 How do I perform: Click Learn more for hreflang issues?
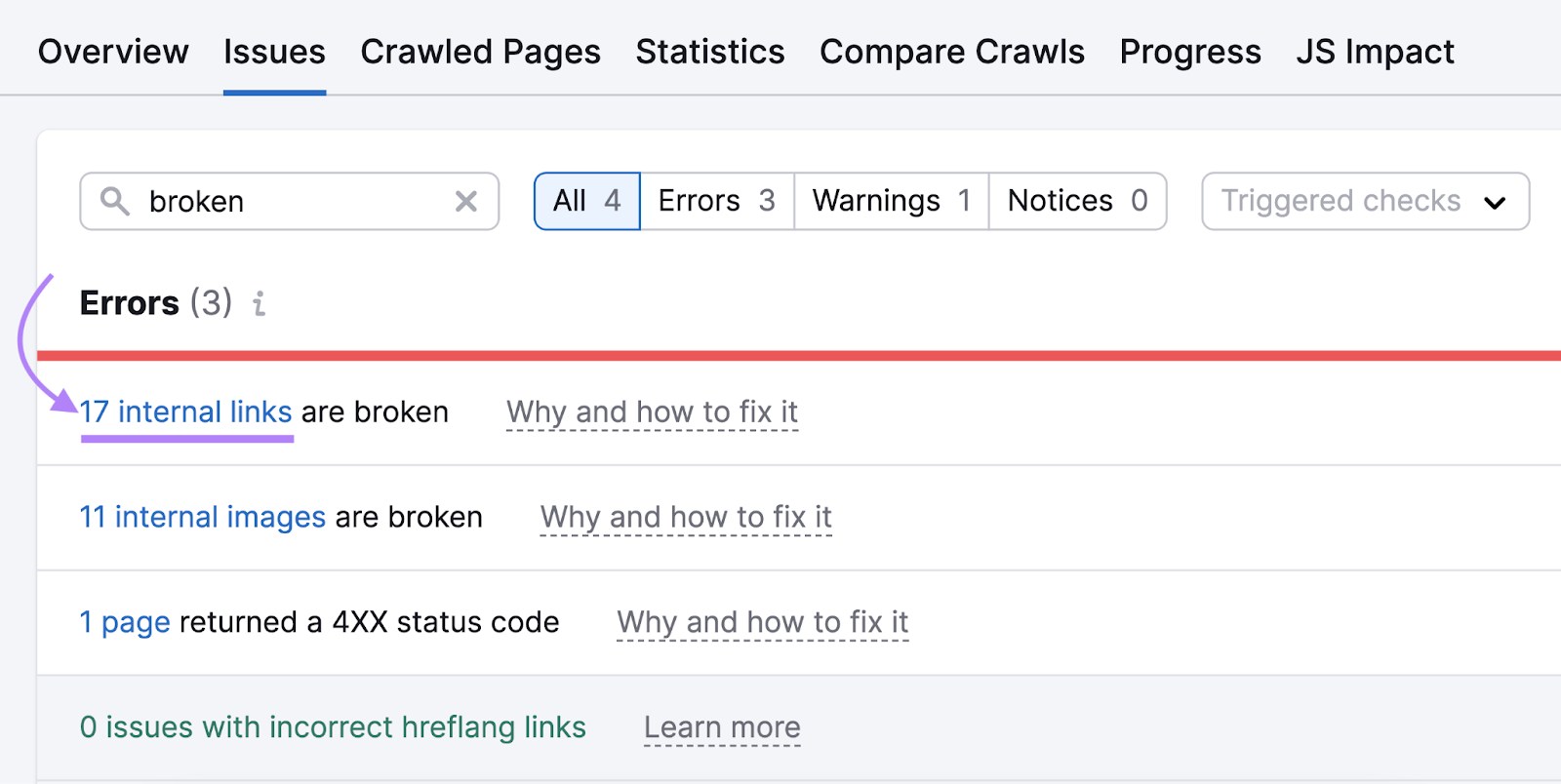tap(722, 727)
